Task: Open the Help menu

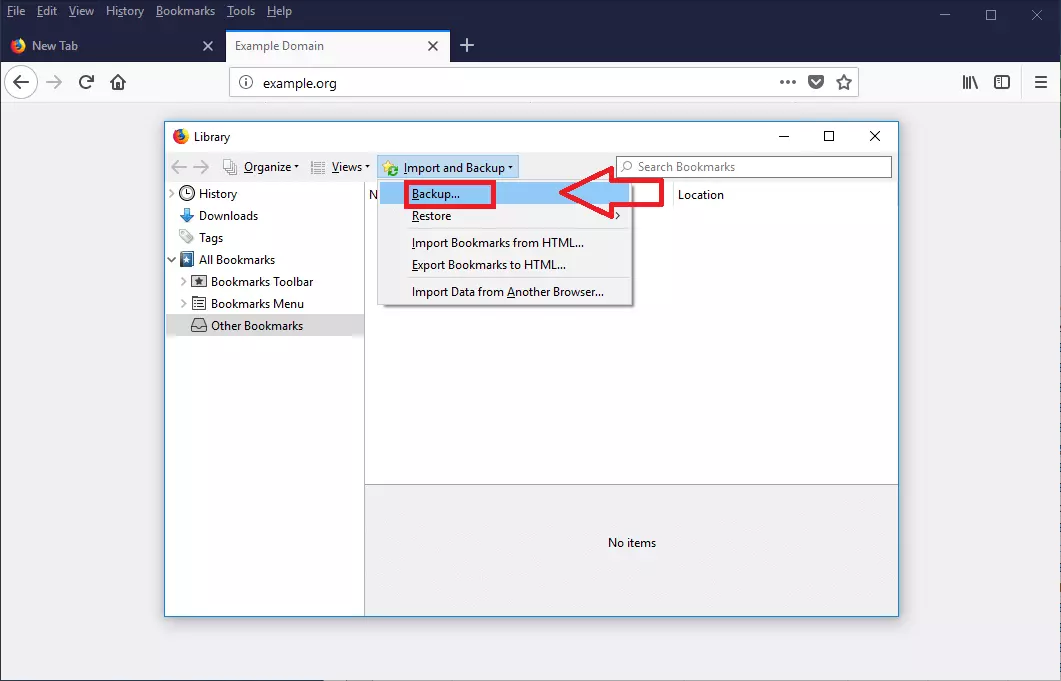Action: [x=279, y=12]
